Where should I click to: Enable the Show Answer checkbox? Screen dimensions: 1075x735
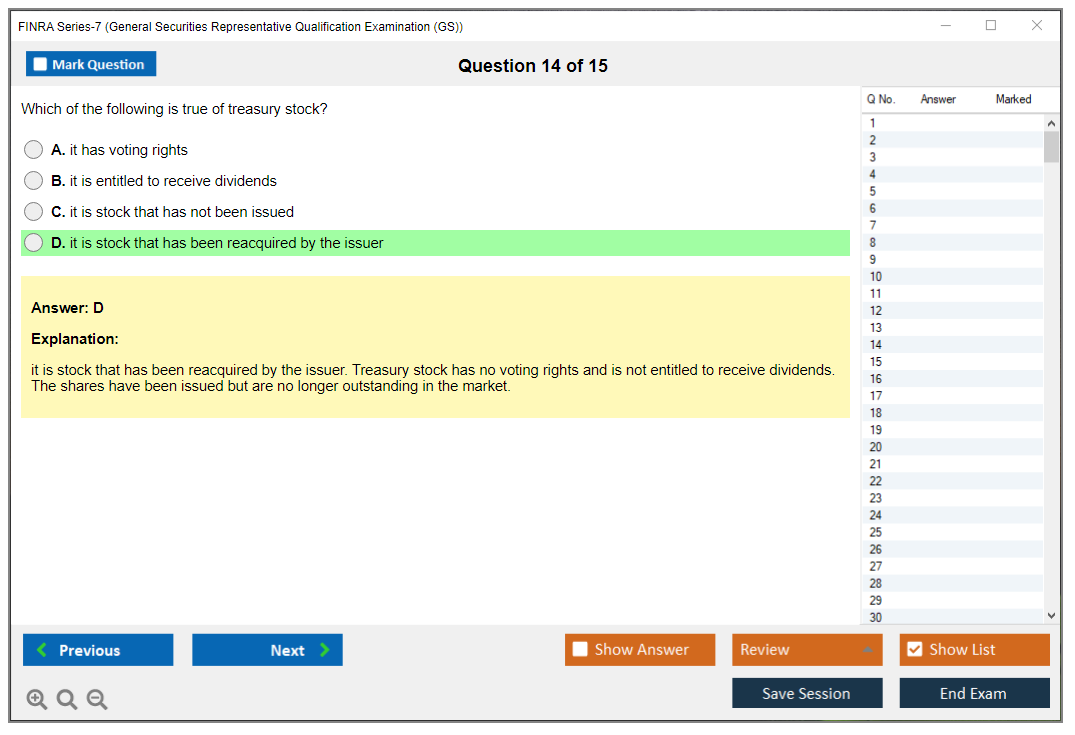581,650
